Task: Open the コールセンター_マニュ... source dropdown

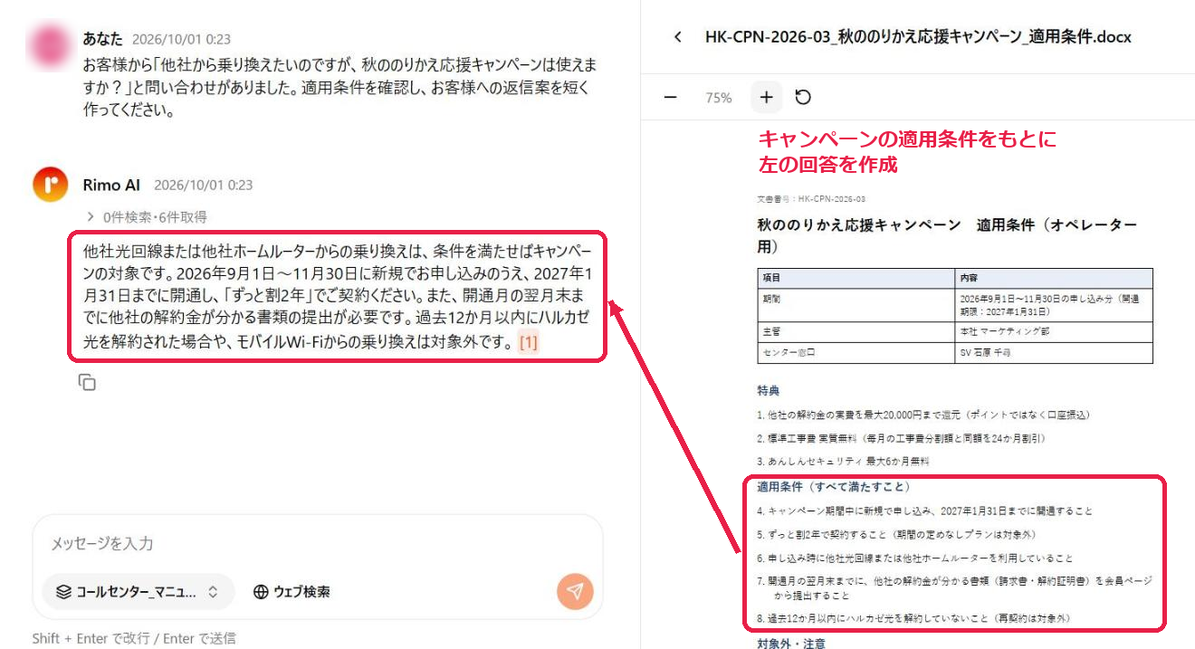Action: pyautogui.click(x=139, y=592)
